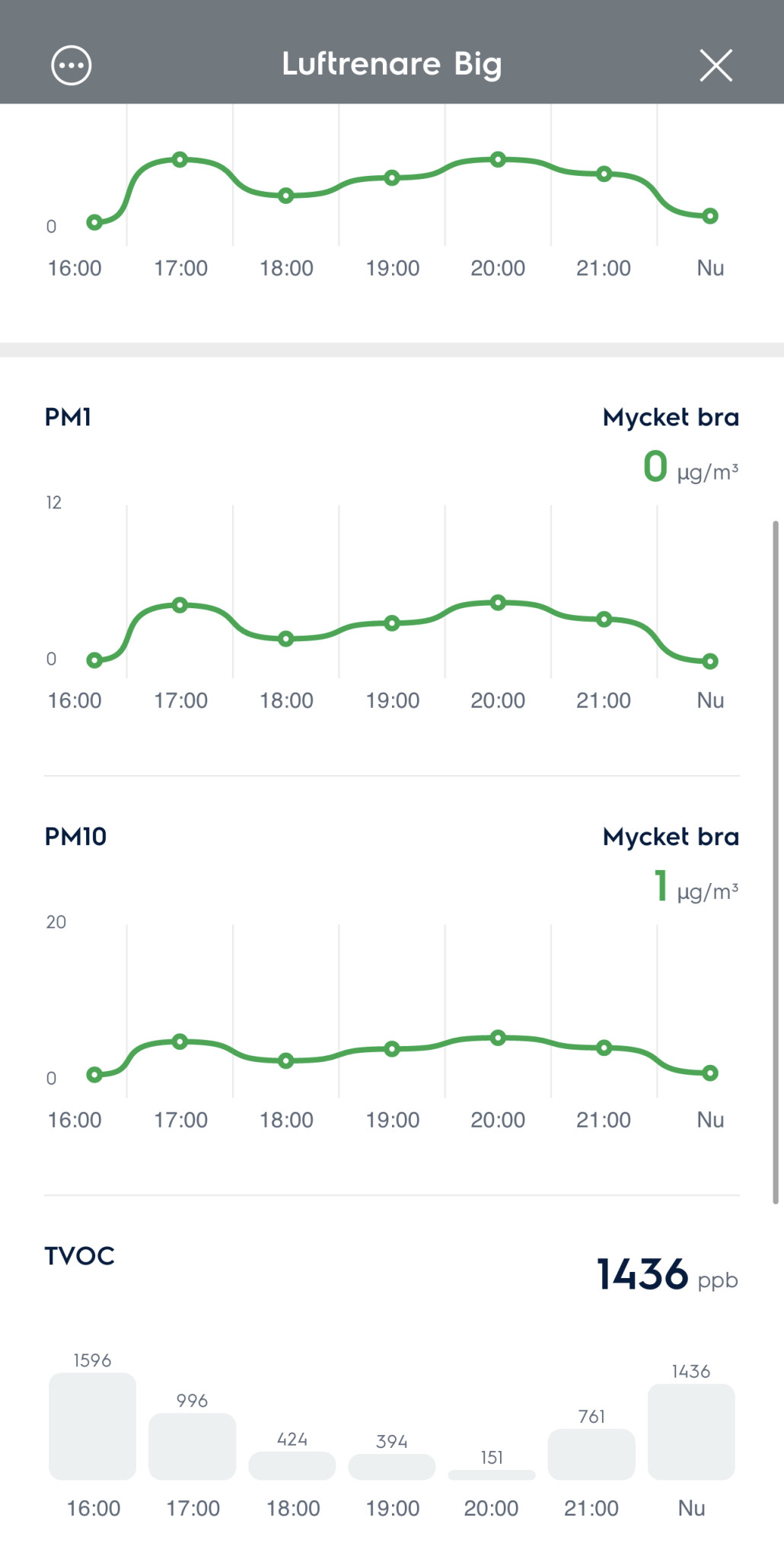Select the TVOC bar showing 424
Image resolution: width=784 pixels, height=1559 pixels.
point(292,1465)
